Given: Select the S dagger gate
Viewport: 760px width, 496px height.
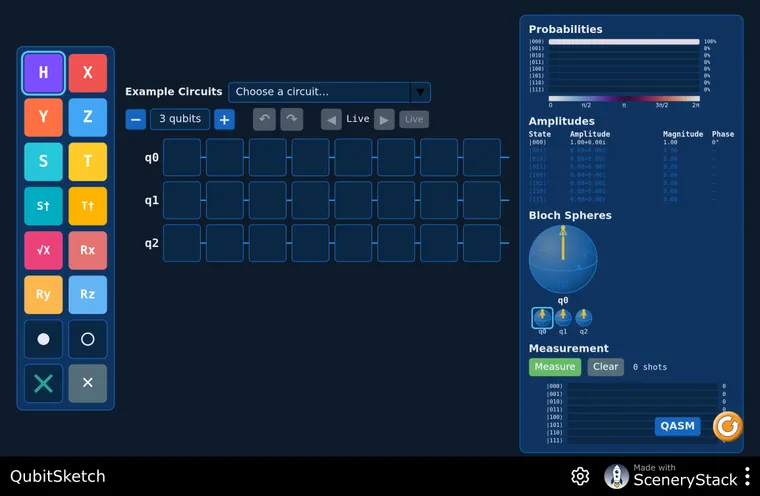Looking at the screenshot, I should tap(43, 206).
